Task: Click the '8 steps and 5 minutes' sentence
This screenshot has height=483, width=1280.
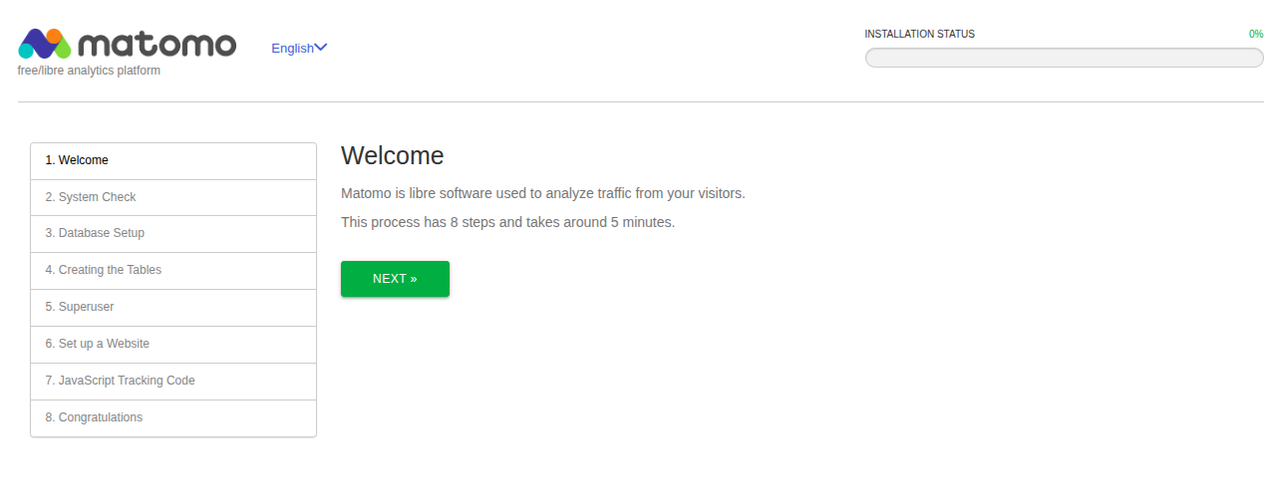Action: [508, 222]
